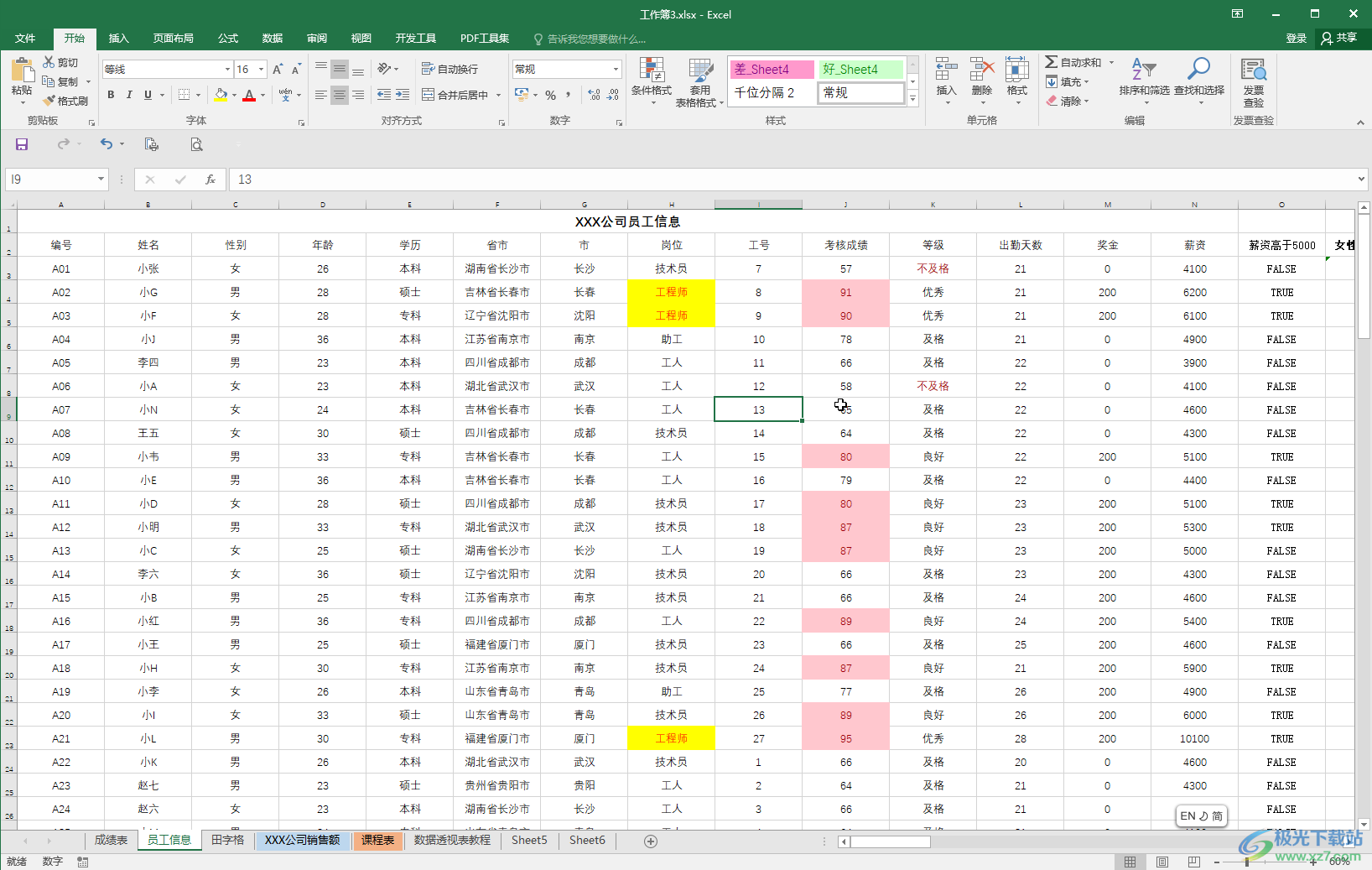Expand the Name Box dropdown

[101, 180]
